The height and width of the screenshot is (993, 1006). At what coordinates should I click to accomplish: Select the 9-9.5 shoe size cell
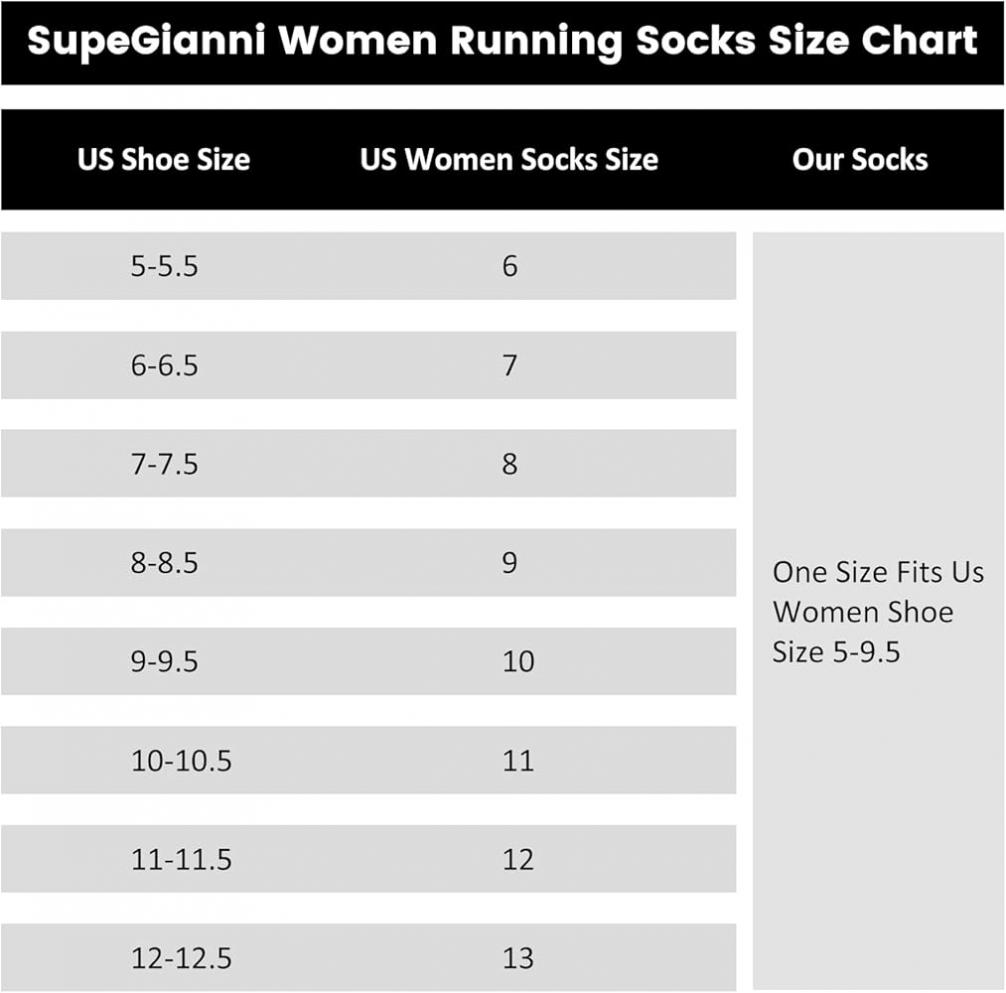pos(164,661)
